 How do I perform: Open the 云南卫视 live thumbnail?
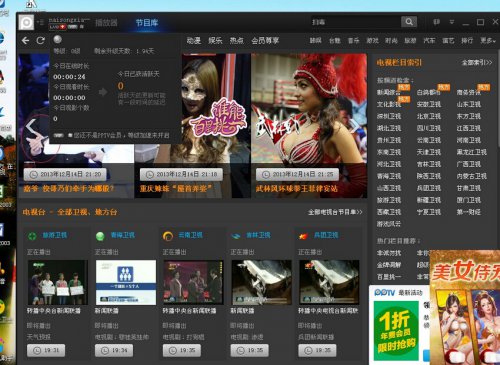pyautogui.click(x=194, y=282)
